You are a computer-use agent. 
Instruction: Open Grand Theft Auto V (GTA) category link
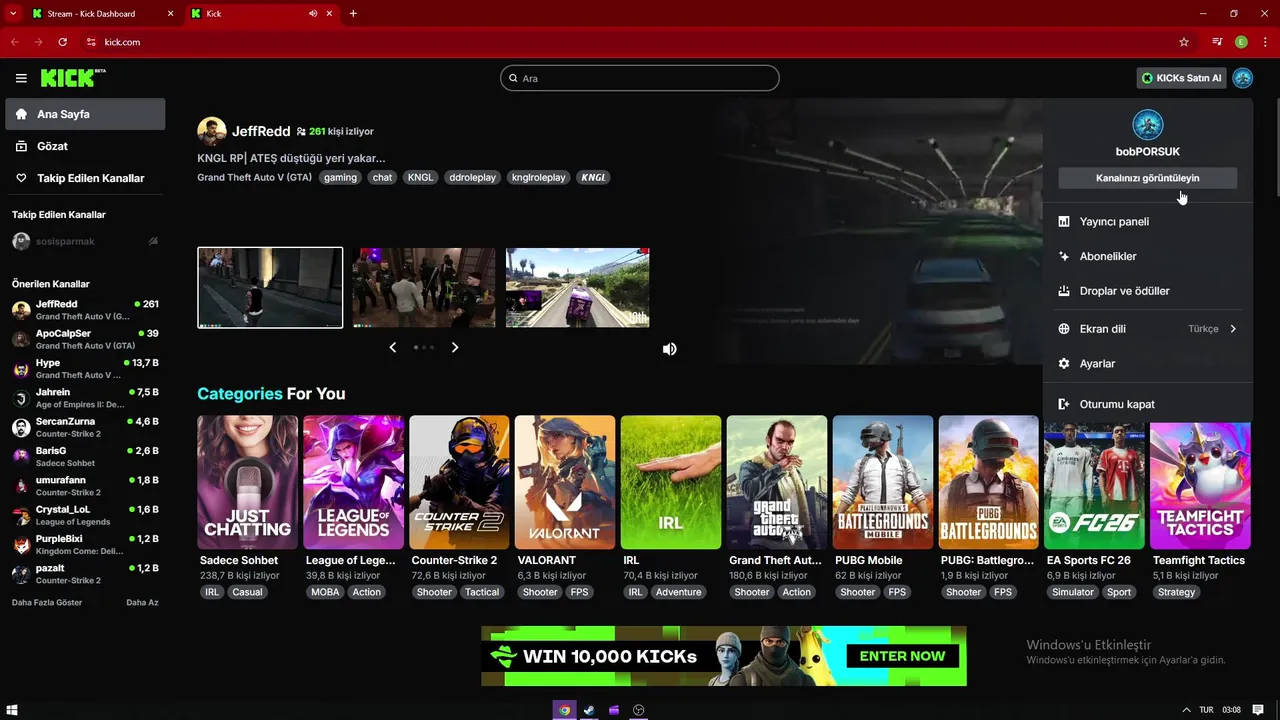[255, 177]
